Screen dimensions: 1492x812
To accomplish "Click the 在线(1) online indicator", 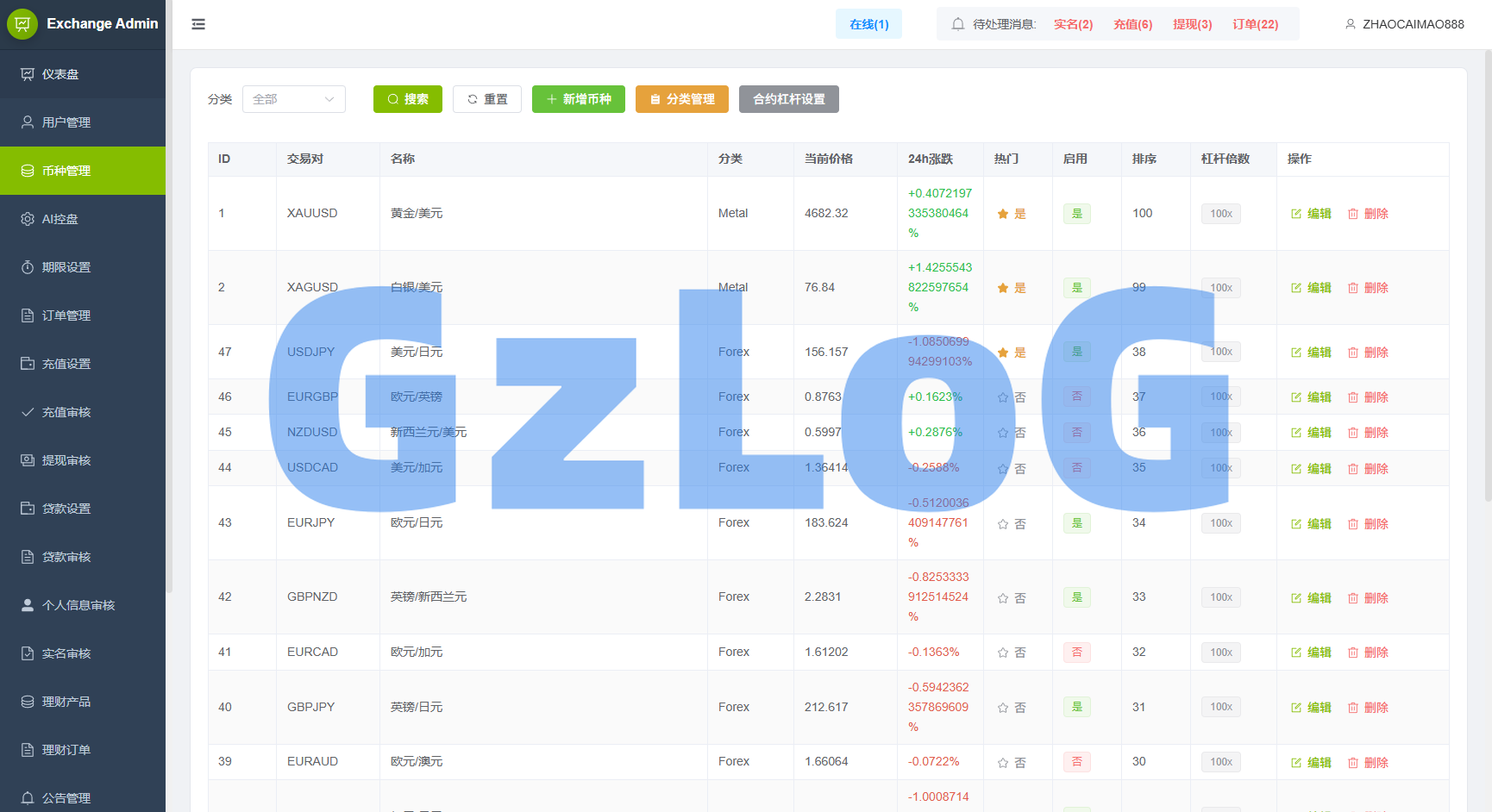I will click(x=869, y=24).
